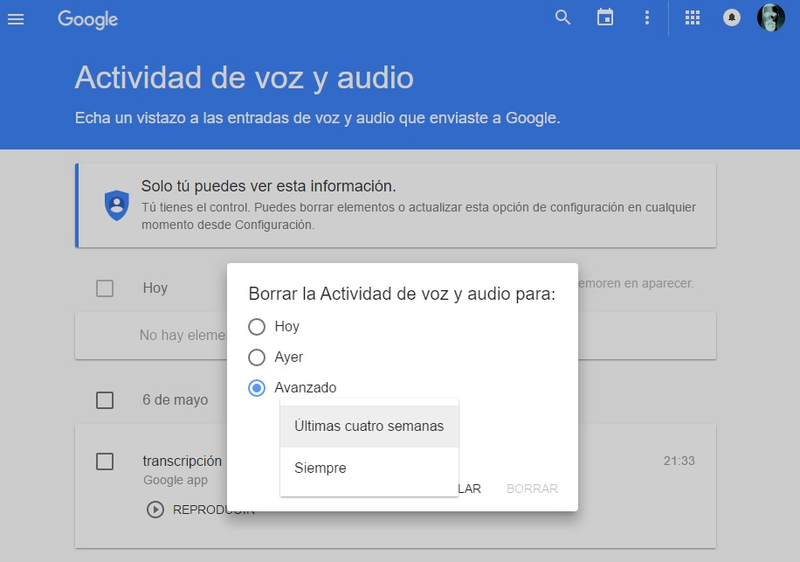This screenshot has height=562, width=800.
Task: Select the Ayer radio option
Action: point(257,357)
